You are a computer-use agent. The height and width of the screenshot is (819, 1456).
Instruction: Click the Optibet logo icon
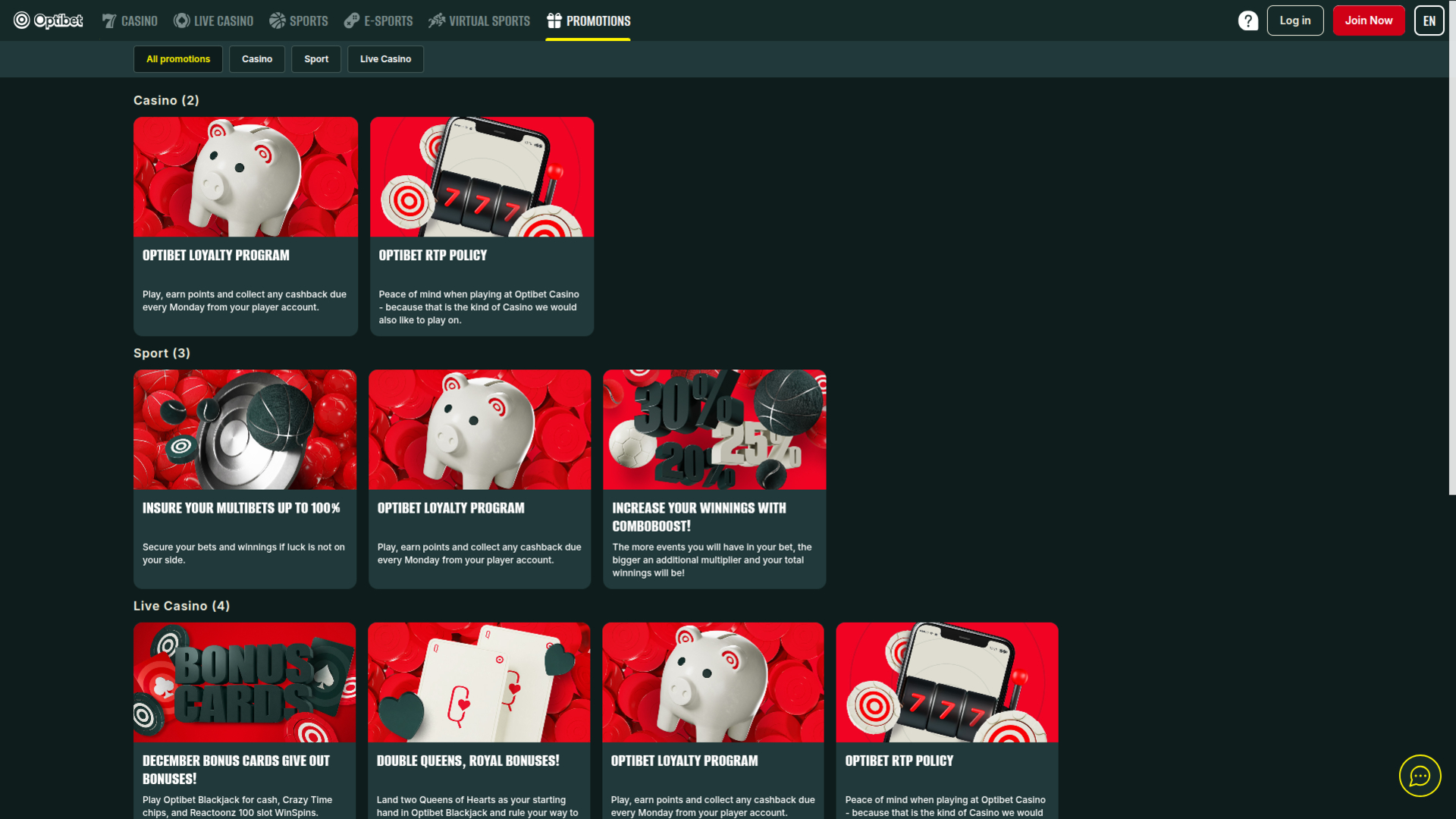click(22, 20)
